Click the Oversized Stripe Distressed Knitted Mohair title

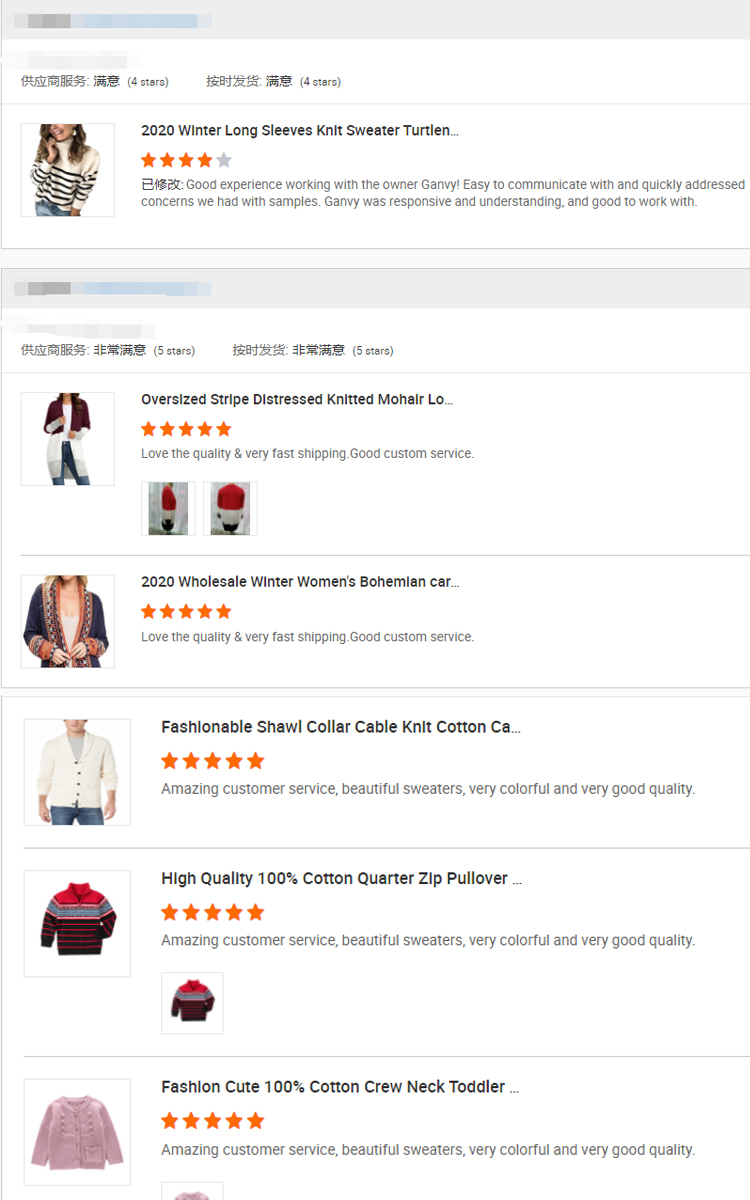pos(297,400)
